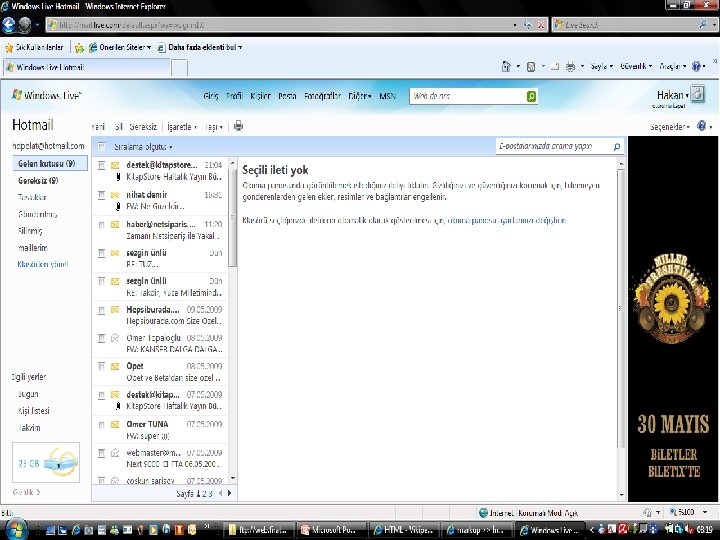Click the browser Back arrow button
The width and height of the screenshot is (720, 540).
[8, 25]
